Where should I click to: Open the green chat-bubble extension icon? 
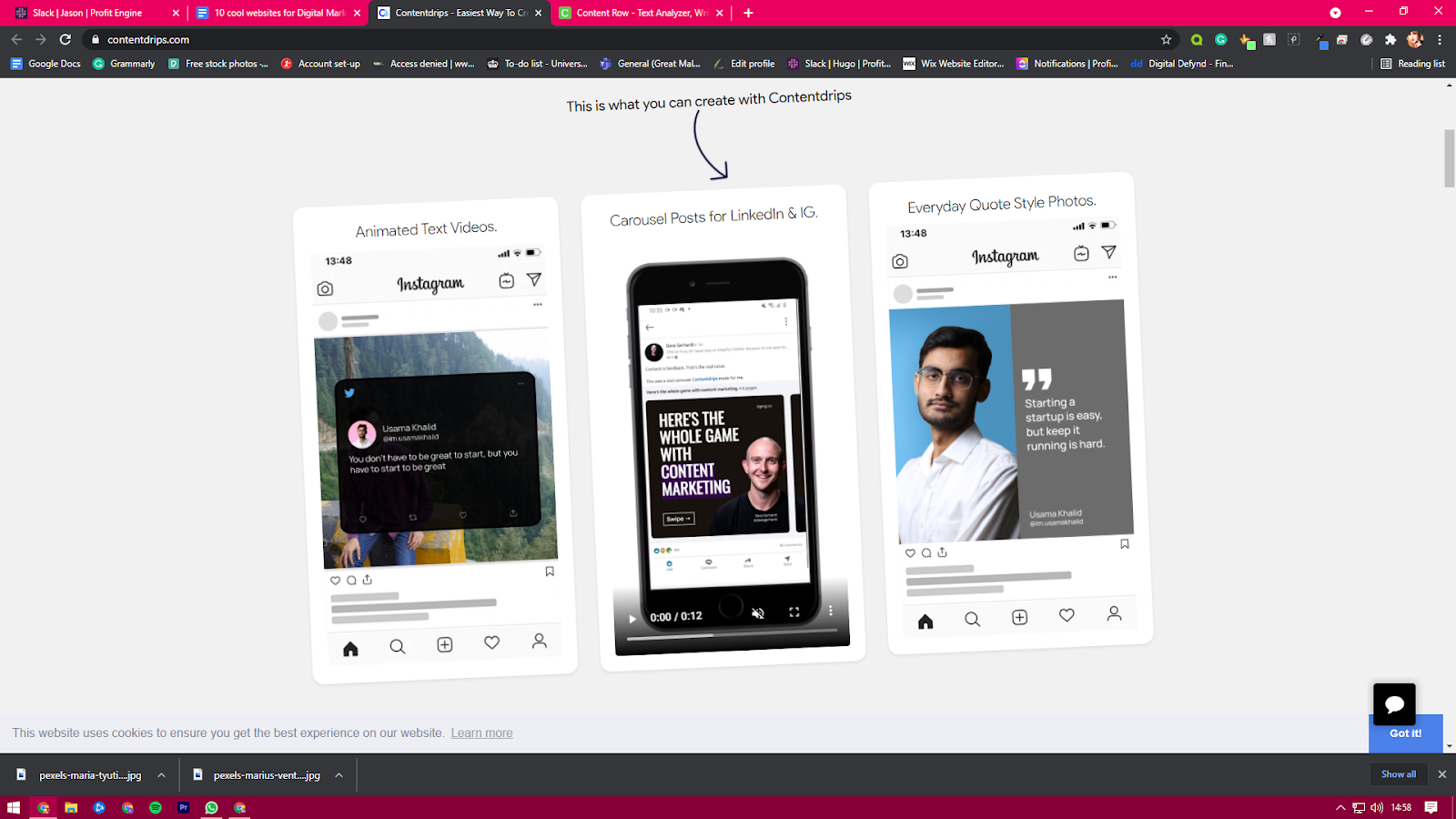point(1197,39)
